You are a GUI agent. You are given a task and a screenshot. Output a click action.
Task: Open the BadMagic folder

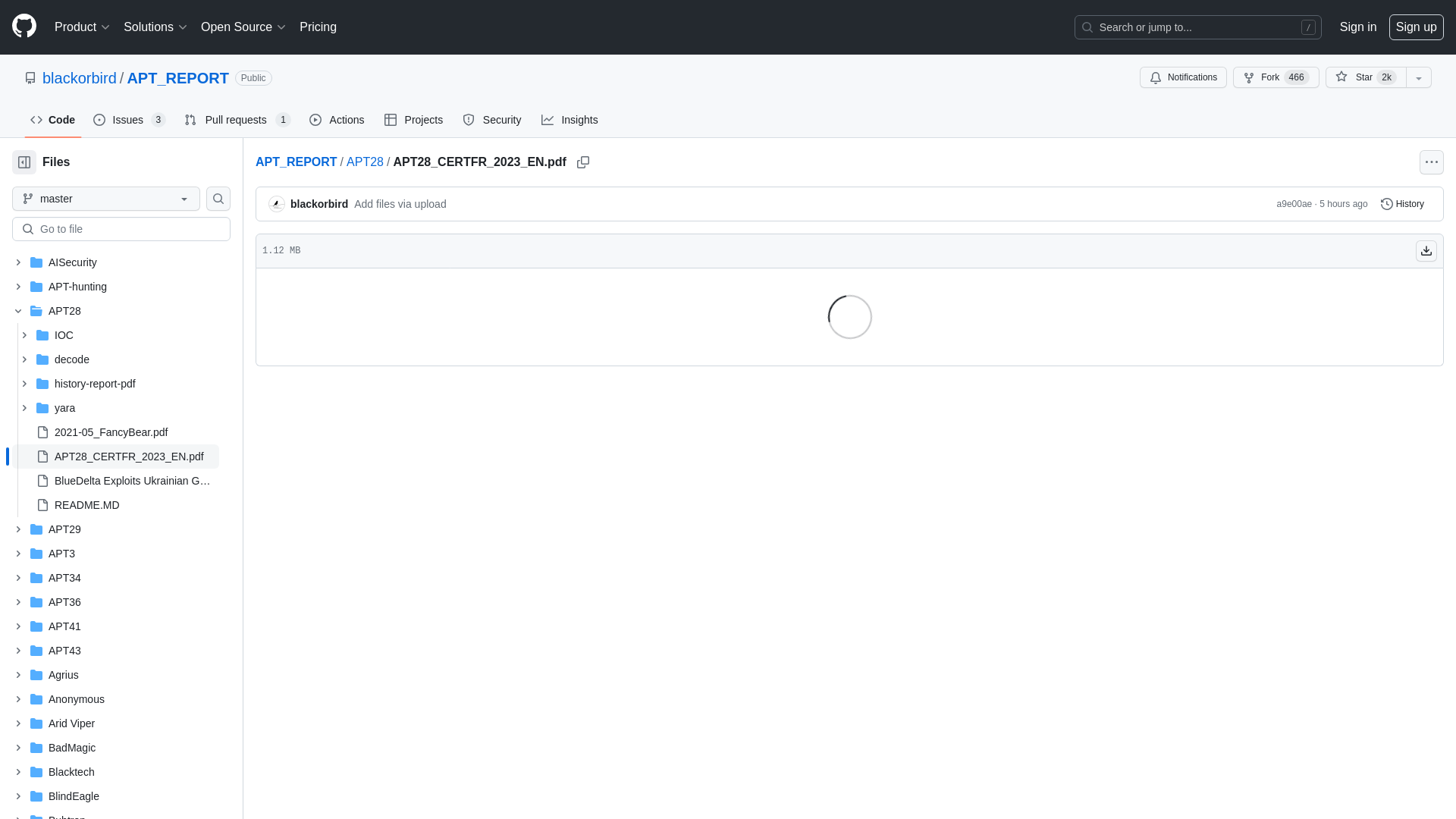click(71, 748)
